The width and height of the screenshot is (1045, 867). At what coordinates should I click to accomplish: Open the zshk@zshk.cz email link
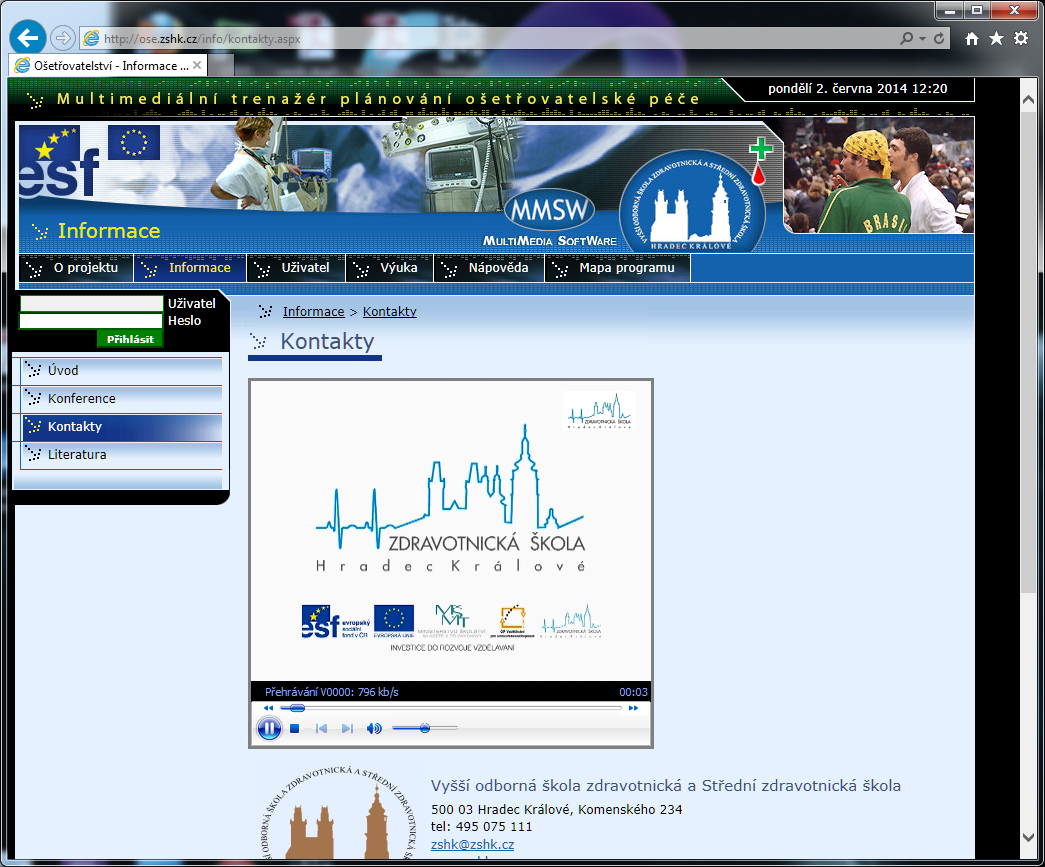(x=473, y=844)
